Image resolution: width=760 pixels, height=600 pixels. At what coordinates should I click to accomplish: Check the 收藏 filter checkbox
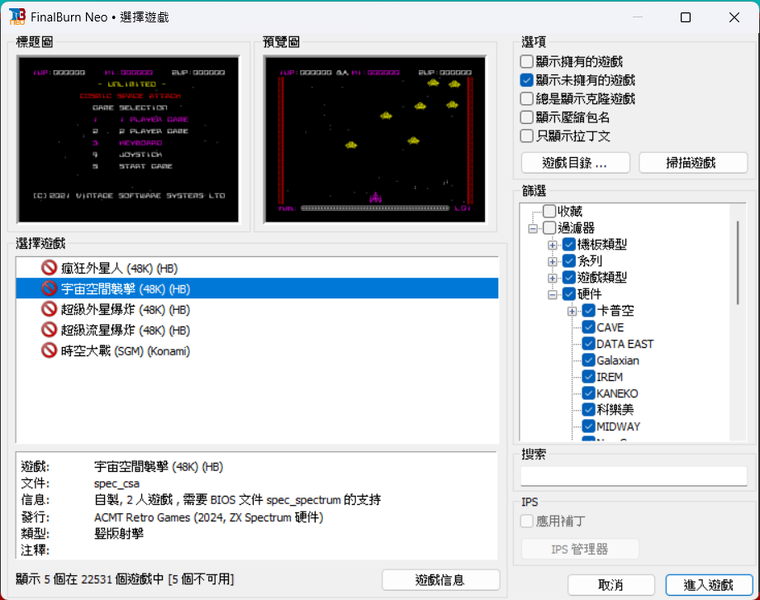coord(549,211)
